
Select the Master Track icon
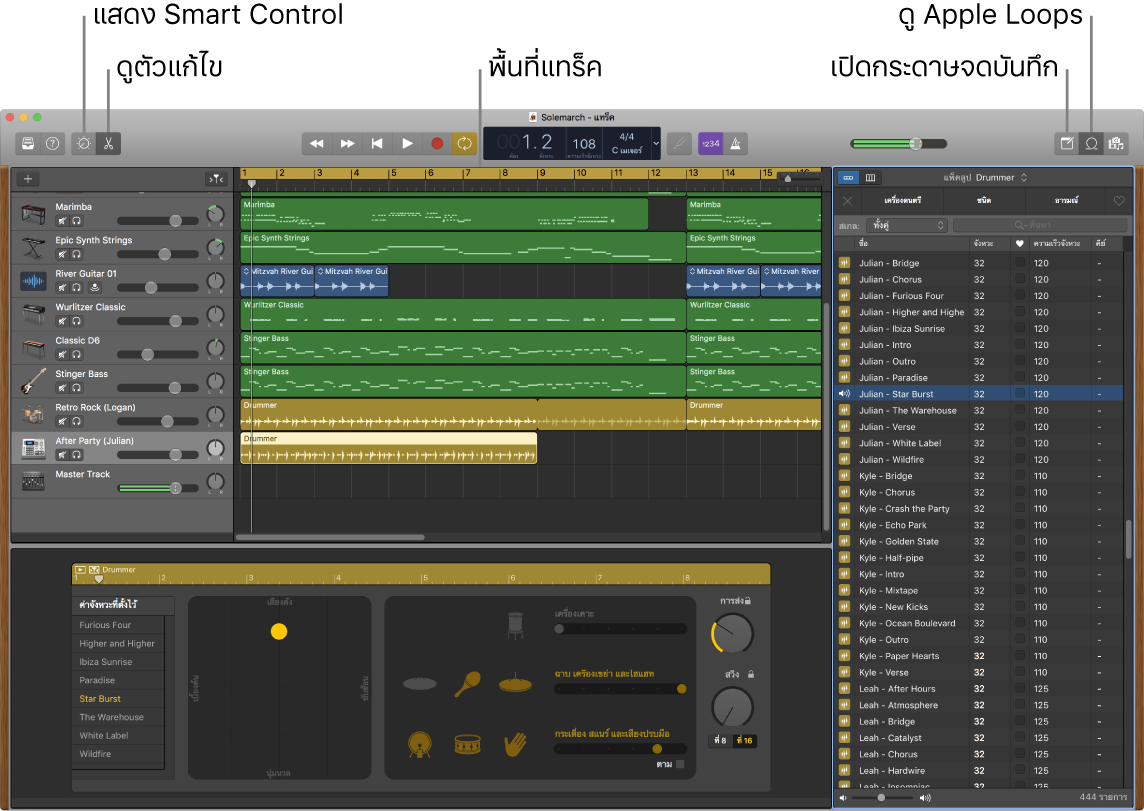click(x=33, y=481)
